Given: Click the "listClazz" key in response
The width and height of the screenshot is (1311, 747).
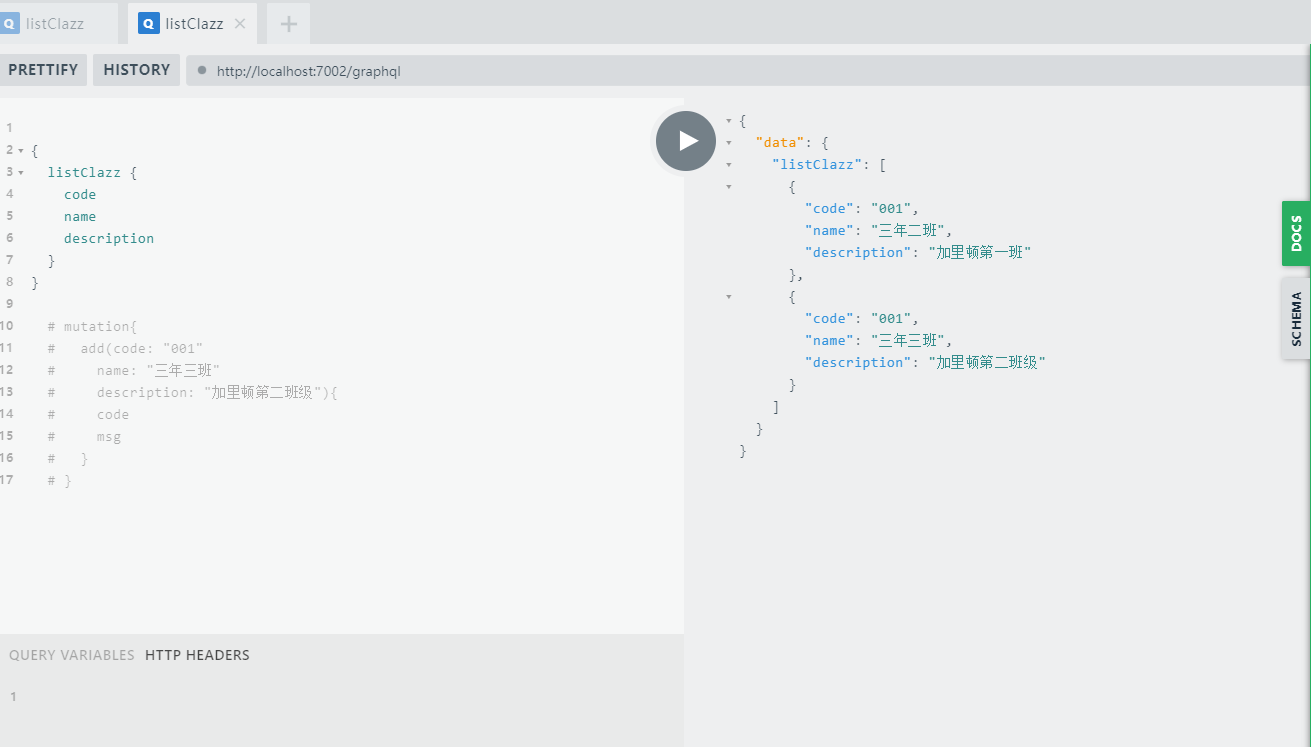Looking at the screenshot, I should coord(817,164).
